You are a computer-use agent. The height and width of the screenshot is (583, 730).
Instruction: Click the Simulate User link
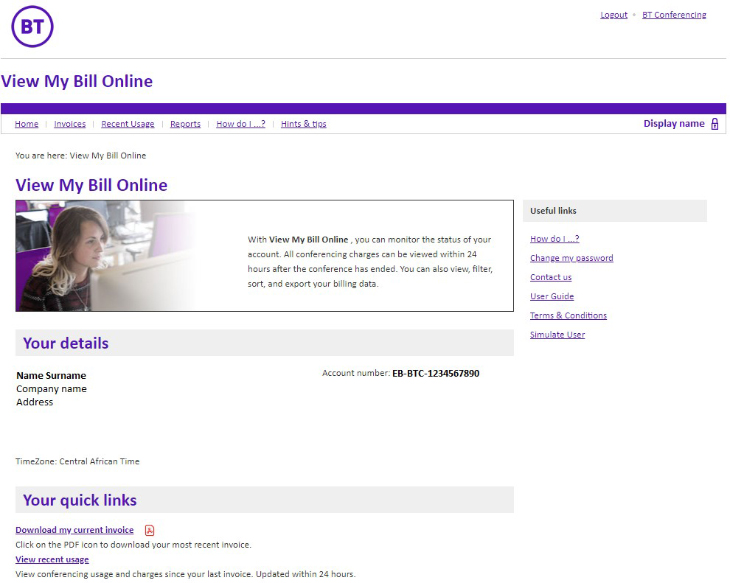(x=557, y=334)
